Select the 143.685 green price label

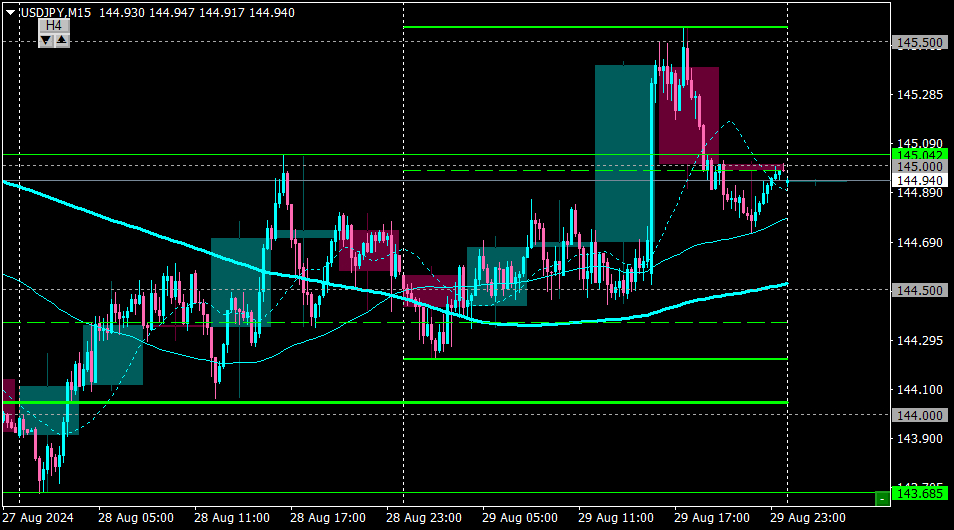919,493
